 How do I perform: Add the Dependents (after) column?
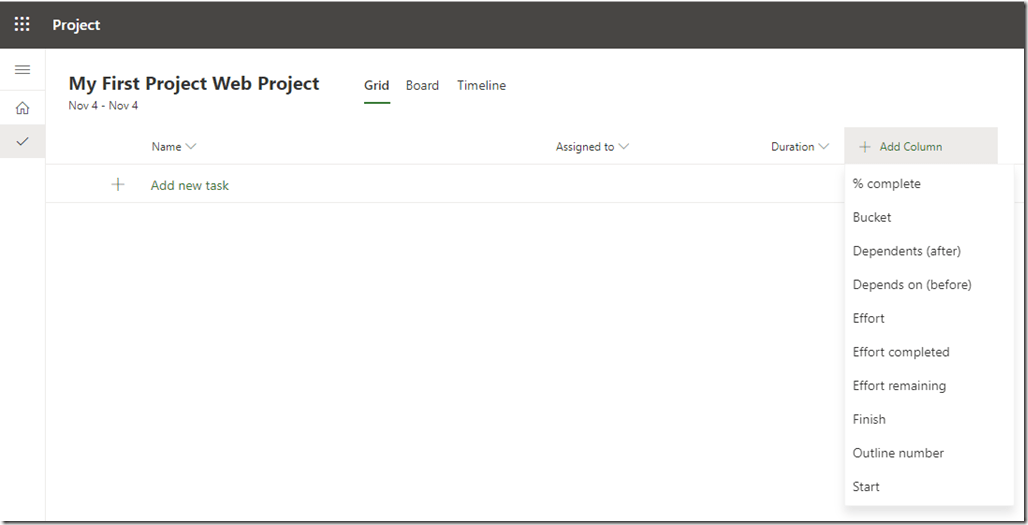coord(906,251)
